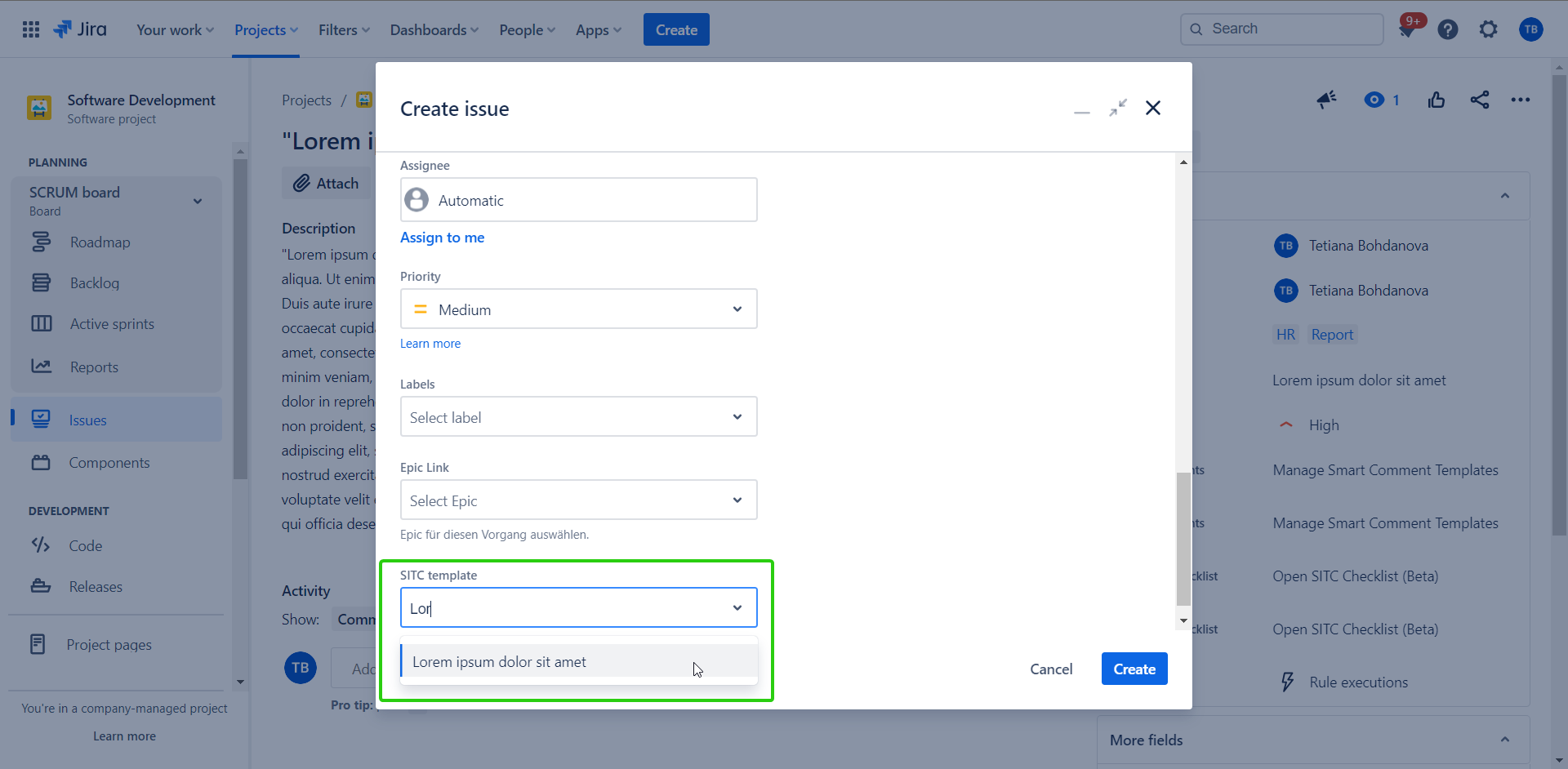Open the Priority dropdown showing Medium
1568x769 pixels.
click(x=578, y=309)
